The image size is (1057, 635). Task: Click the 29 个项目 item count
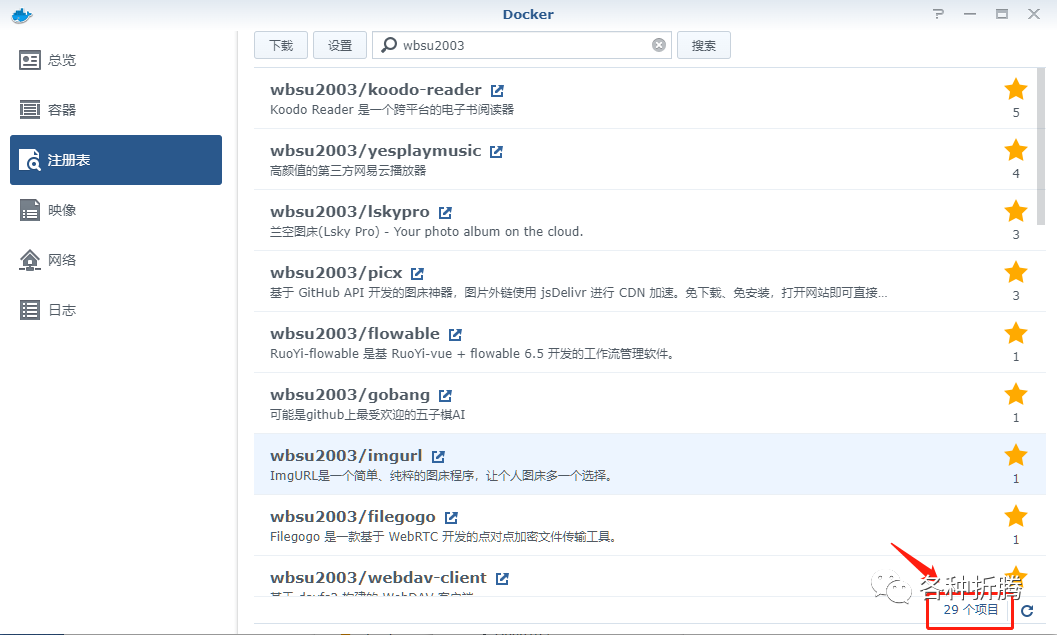971,610
